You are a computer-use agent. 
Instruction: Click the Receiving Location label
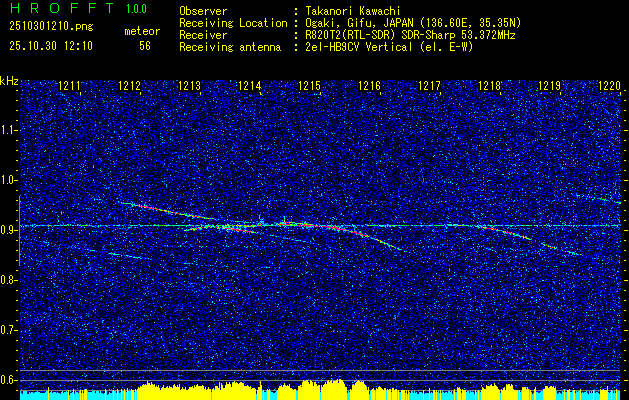[x=233, y=23]
